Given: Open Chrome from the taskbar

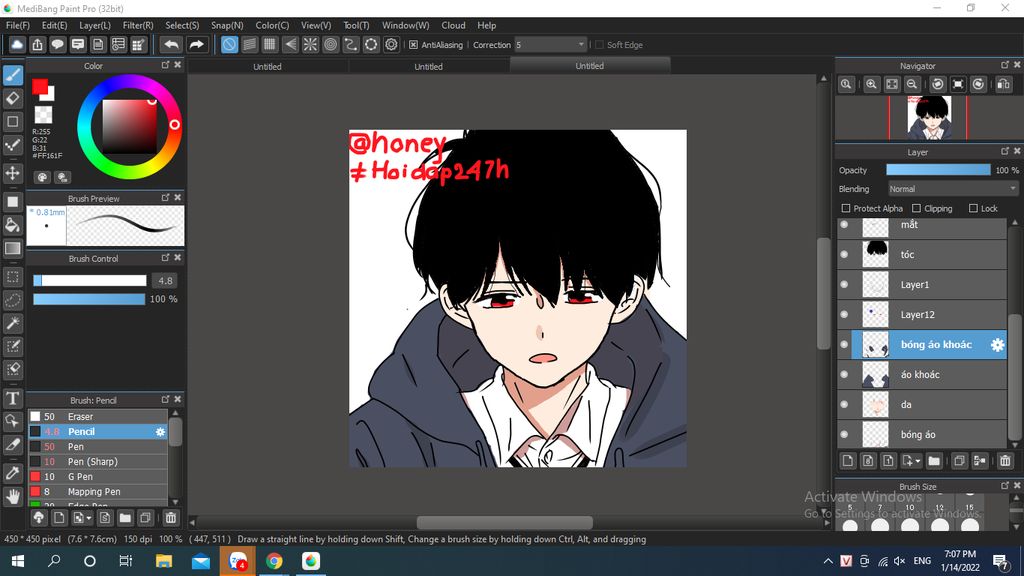Looking at the screenshot, I should coord(274,561).
